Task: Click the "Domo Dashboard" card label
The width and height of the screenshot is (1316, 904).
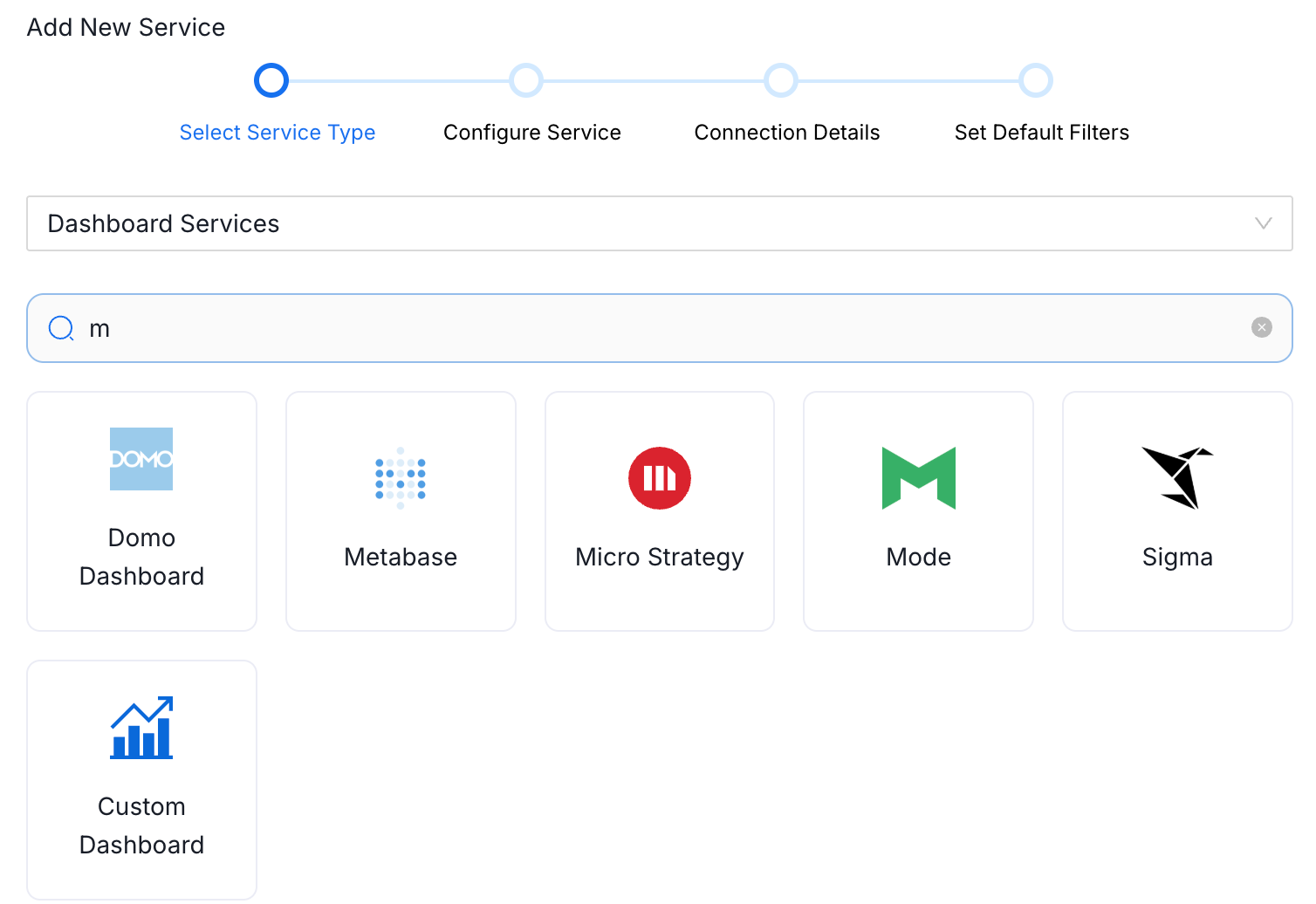Action: pyautogui.click(x=141, y=557)
